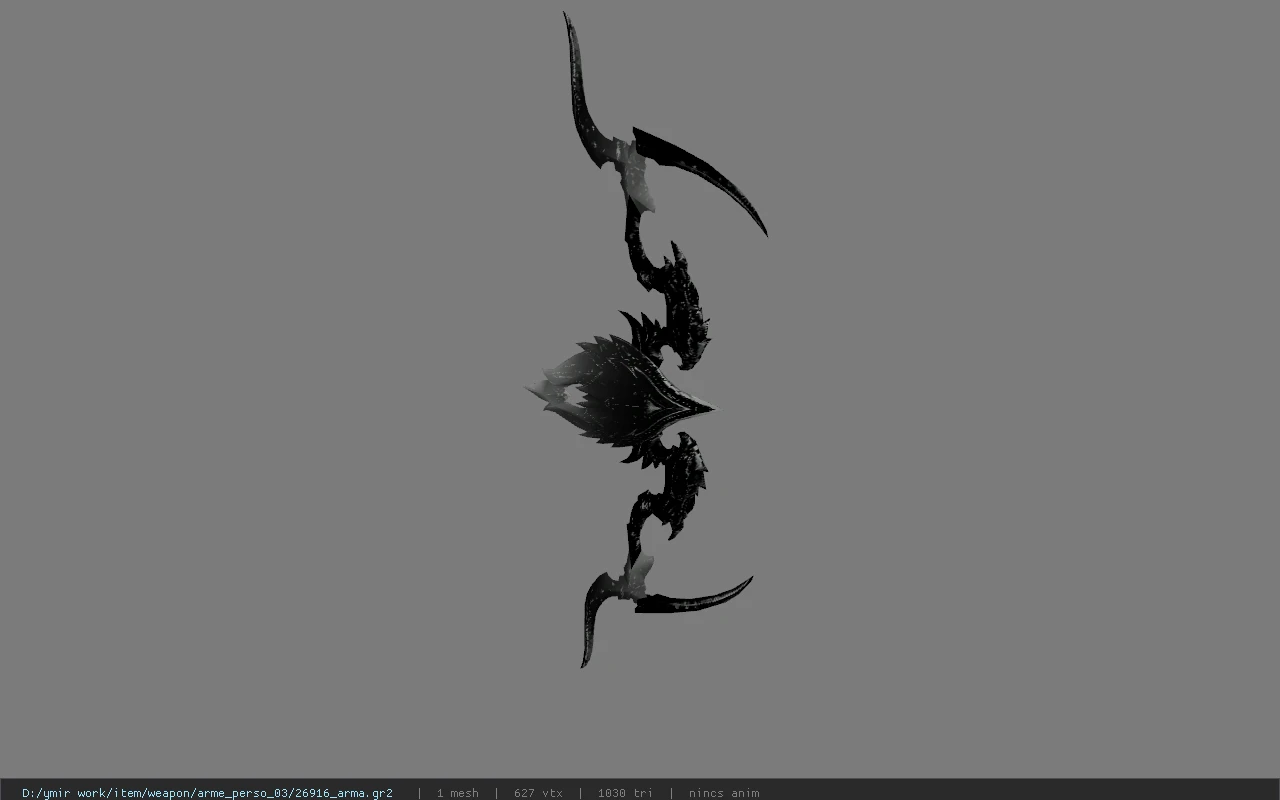Click the "nincs anim" status entry

(724, 793)
